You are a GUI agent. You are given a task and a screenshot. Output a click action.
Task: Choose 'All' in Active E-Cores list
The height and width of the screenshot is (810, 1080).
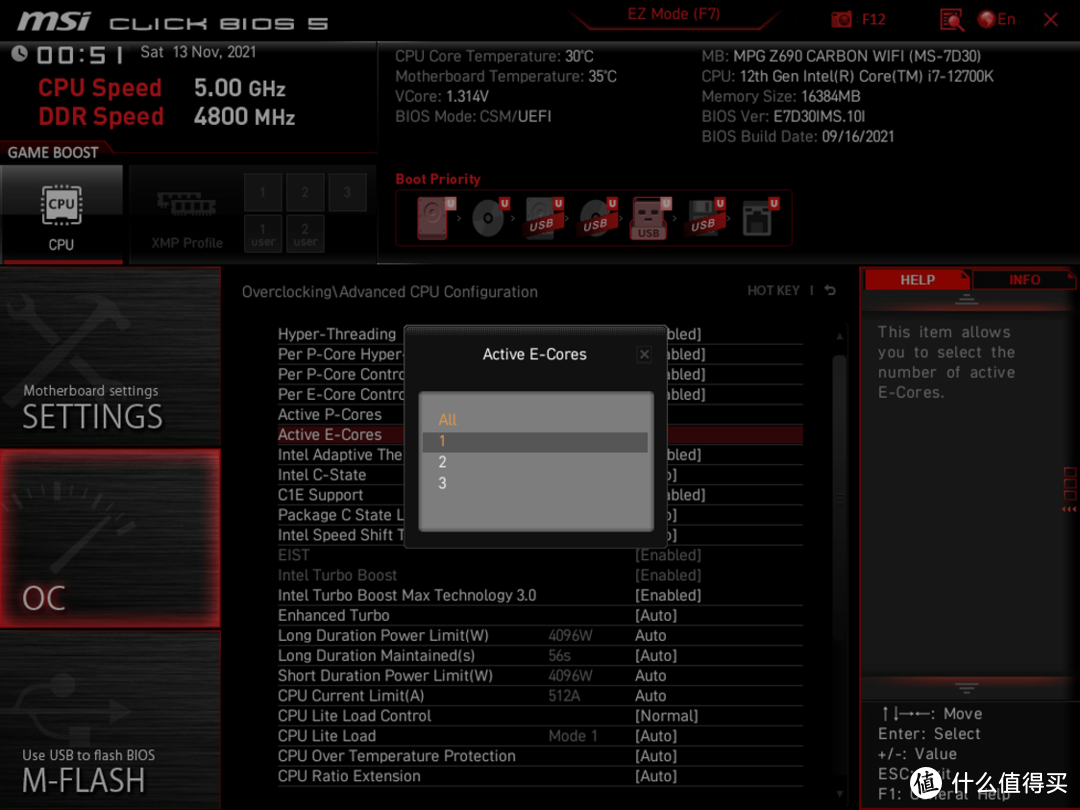coord(447,420)
